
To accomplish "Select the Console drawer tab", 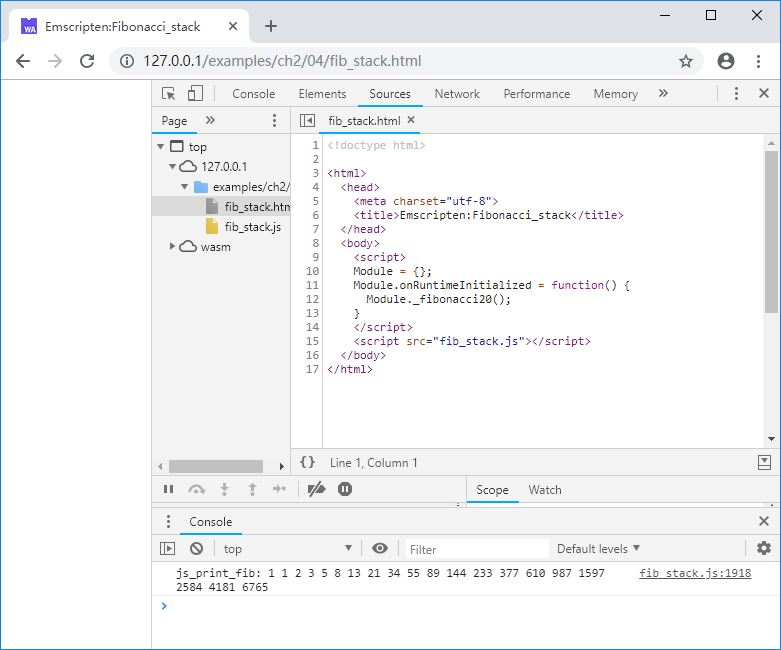I will (x=211, y=521).
